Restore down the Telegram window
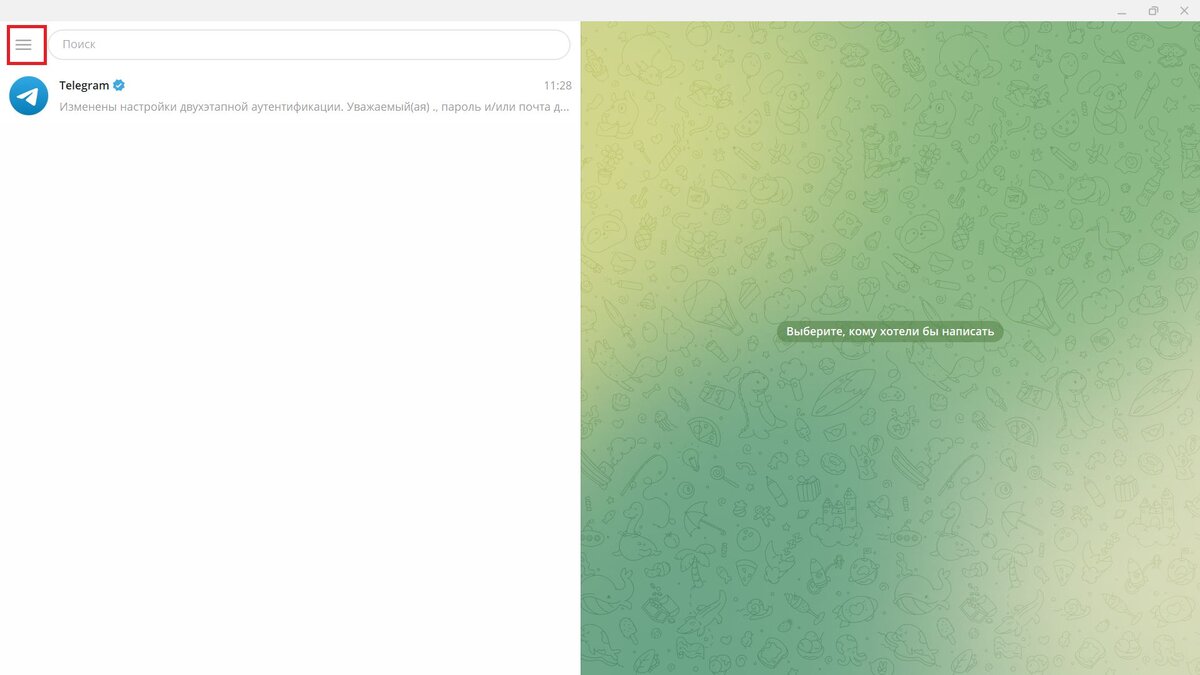Image resolution: width=1200 pixels, height=675 pixels. tap(1153, 10)
